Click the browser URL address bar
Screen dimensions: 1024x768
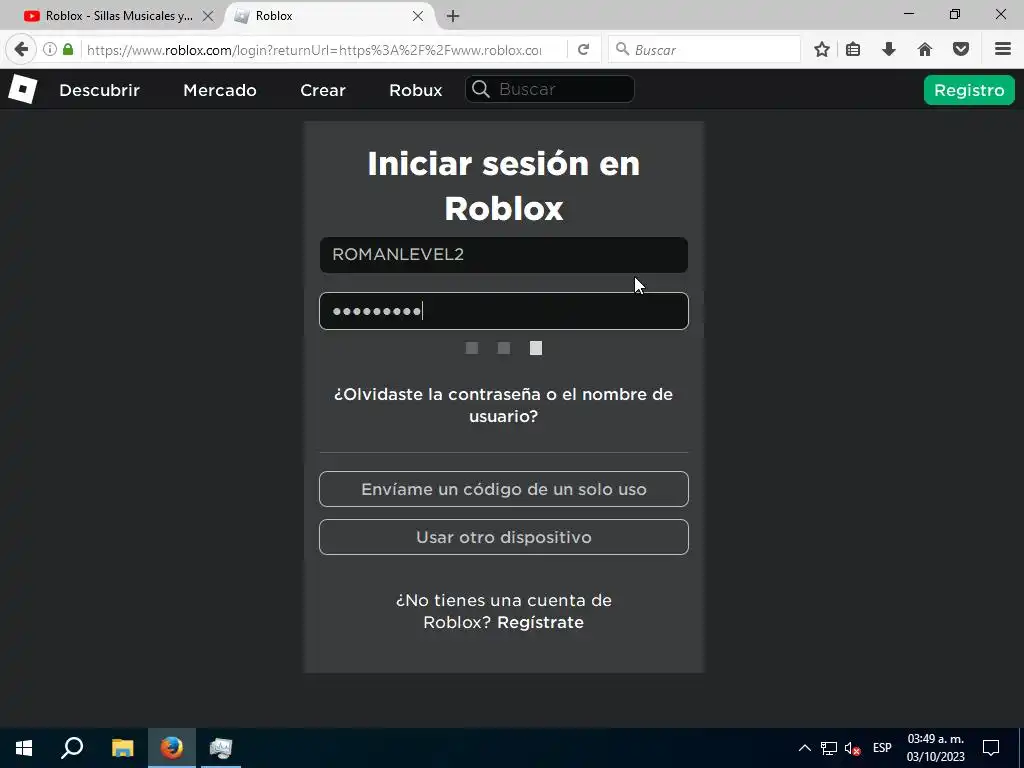point(313,50)
